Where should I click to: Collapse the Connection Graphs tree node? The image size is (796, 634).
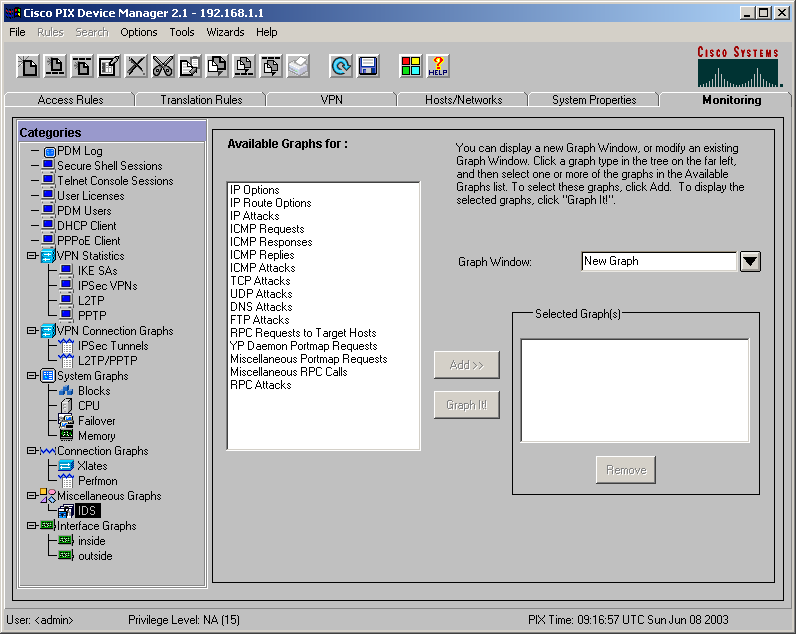32,450
